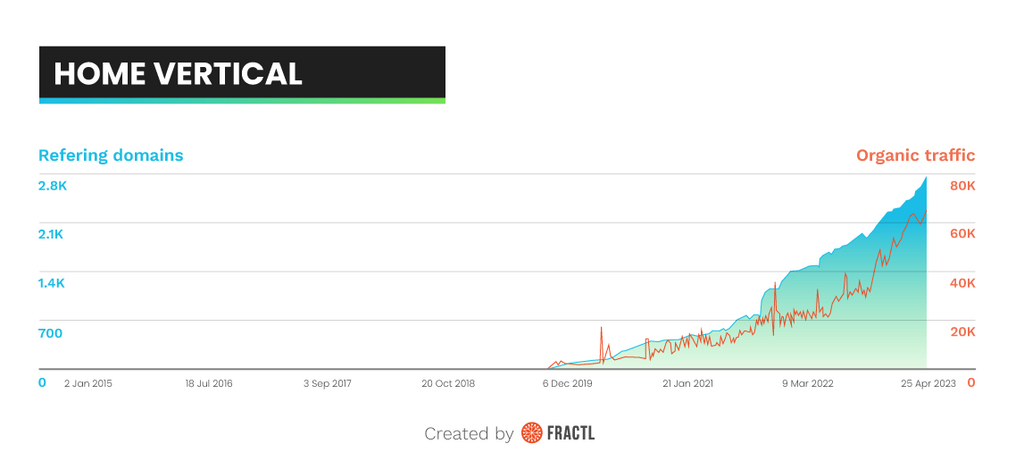Click the orange traffic spike near Dec 2019
This screenshot has width=1024, height=469.
(x=601, y=330)
